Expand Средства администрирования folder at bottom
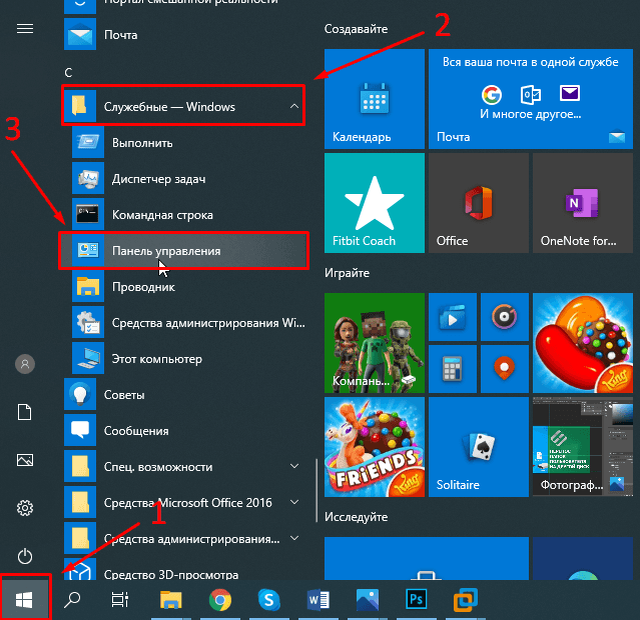This screenshot has height=620, width=640. (184, 538)
